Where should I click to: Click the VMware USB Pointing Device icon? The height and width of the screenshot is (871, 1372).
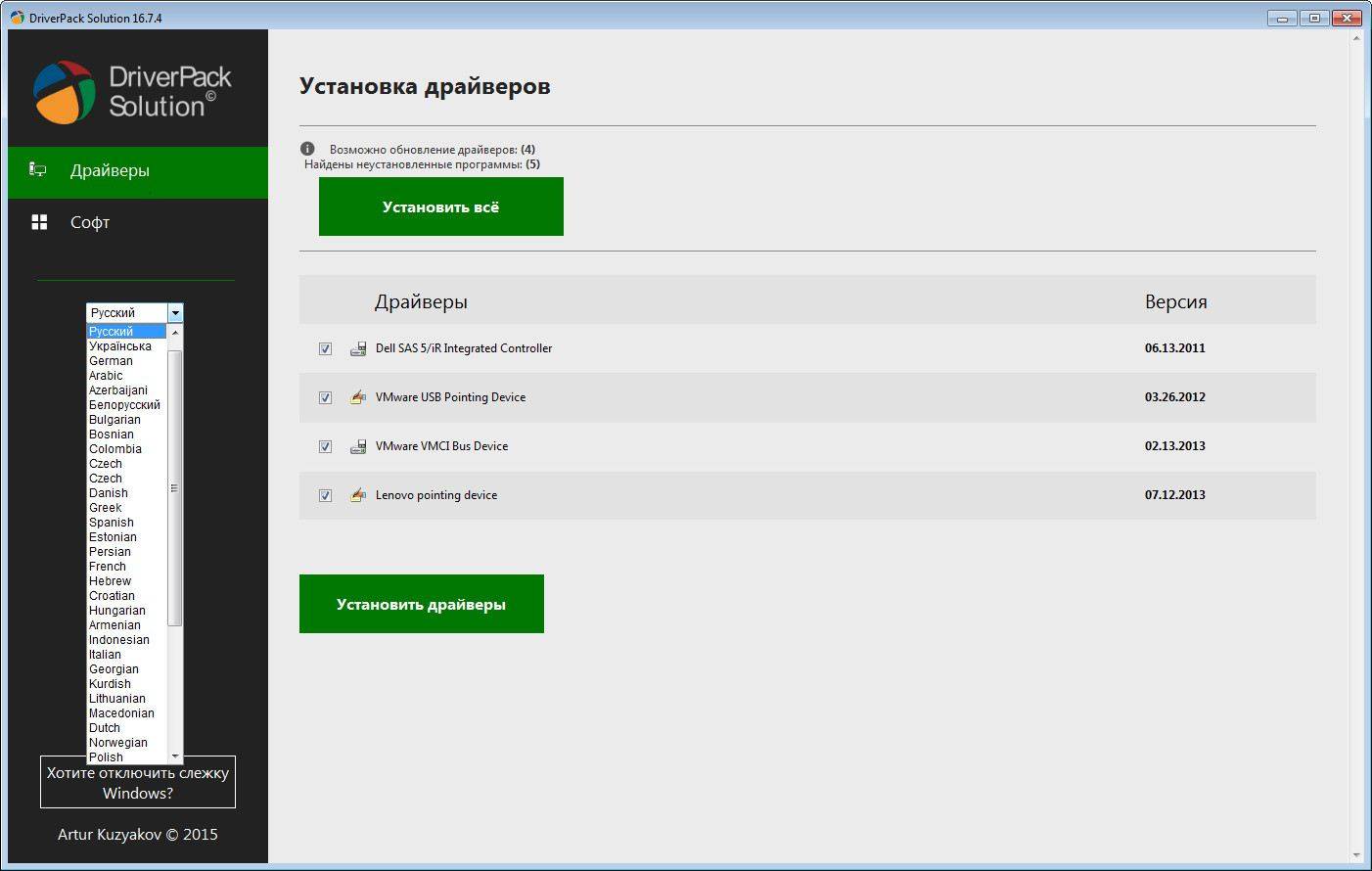pos(358,397)
